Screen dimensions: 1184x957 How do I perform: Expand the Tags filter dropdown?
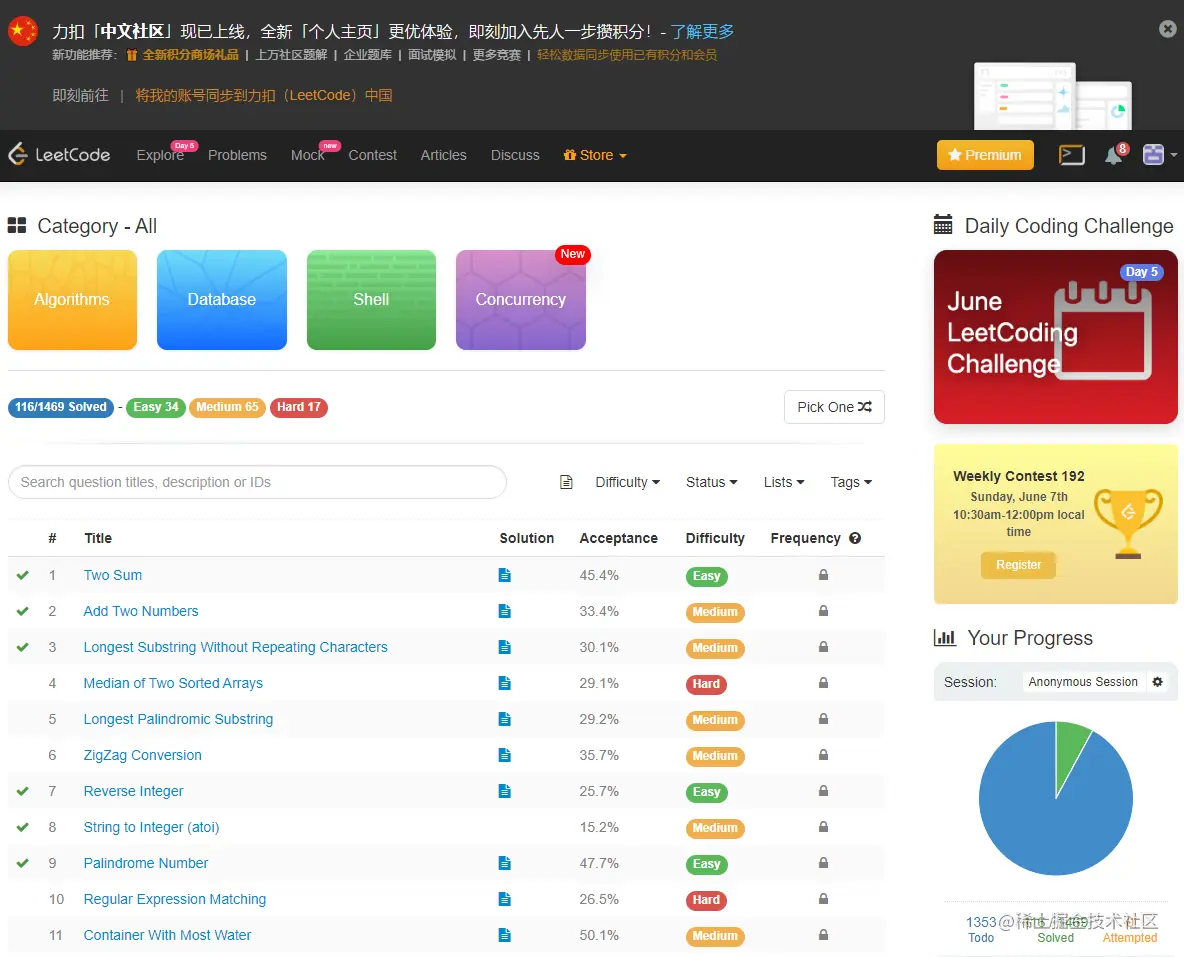(851, 482)
